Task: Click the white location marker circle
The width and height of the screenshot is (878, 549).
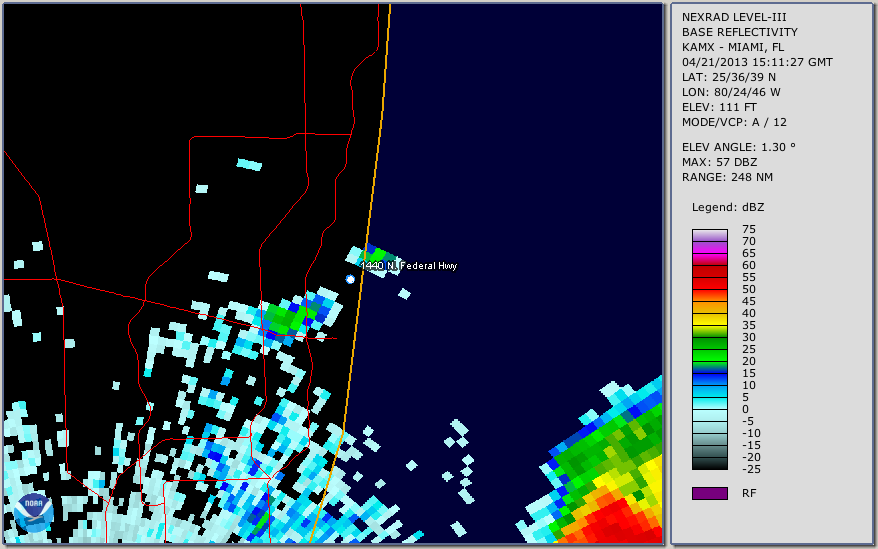Action: pyautogui.click(x=350, y=279)
